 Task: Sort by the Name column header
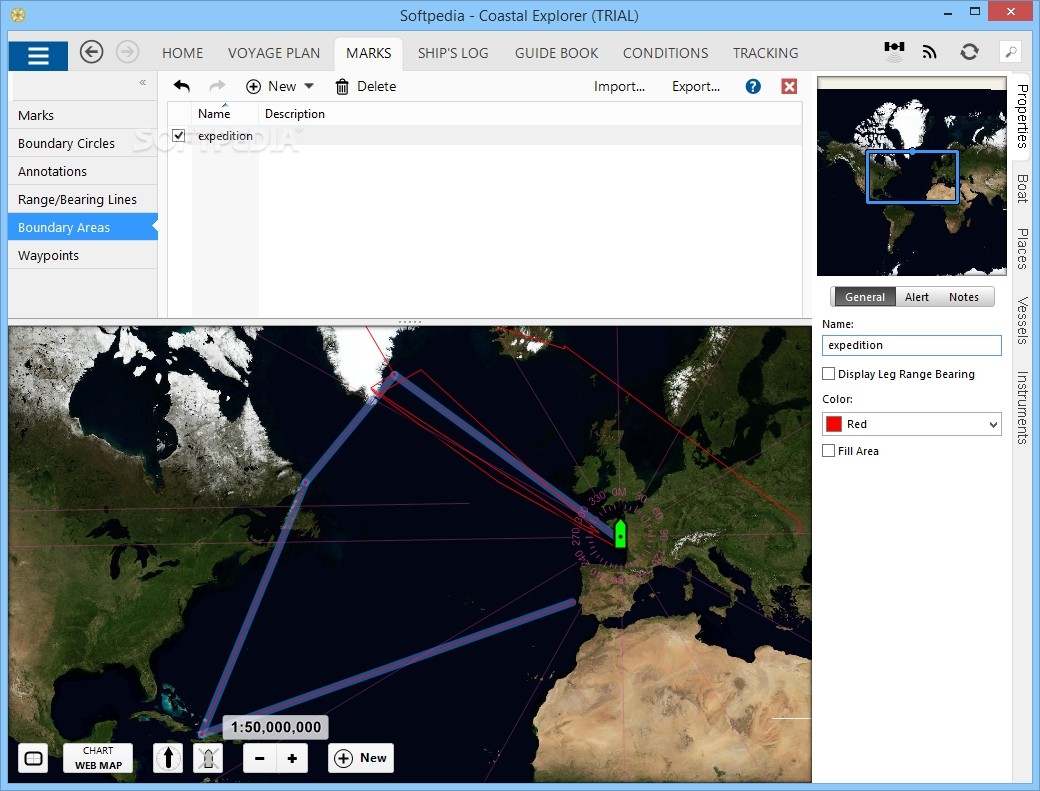tap(225, 113)
